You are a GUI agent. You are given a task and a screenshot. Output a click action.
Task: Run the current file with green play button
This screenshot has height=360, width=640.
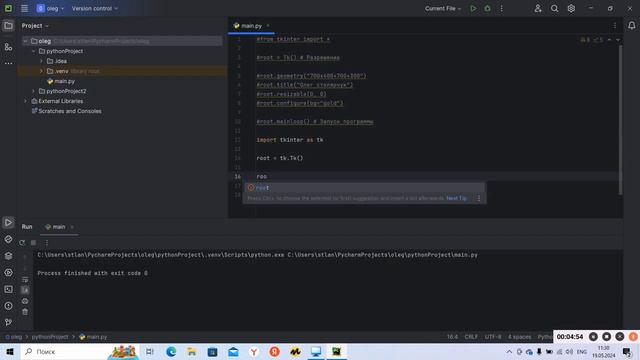(473, 8)
